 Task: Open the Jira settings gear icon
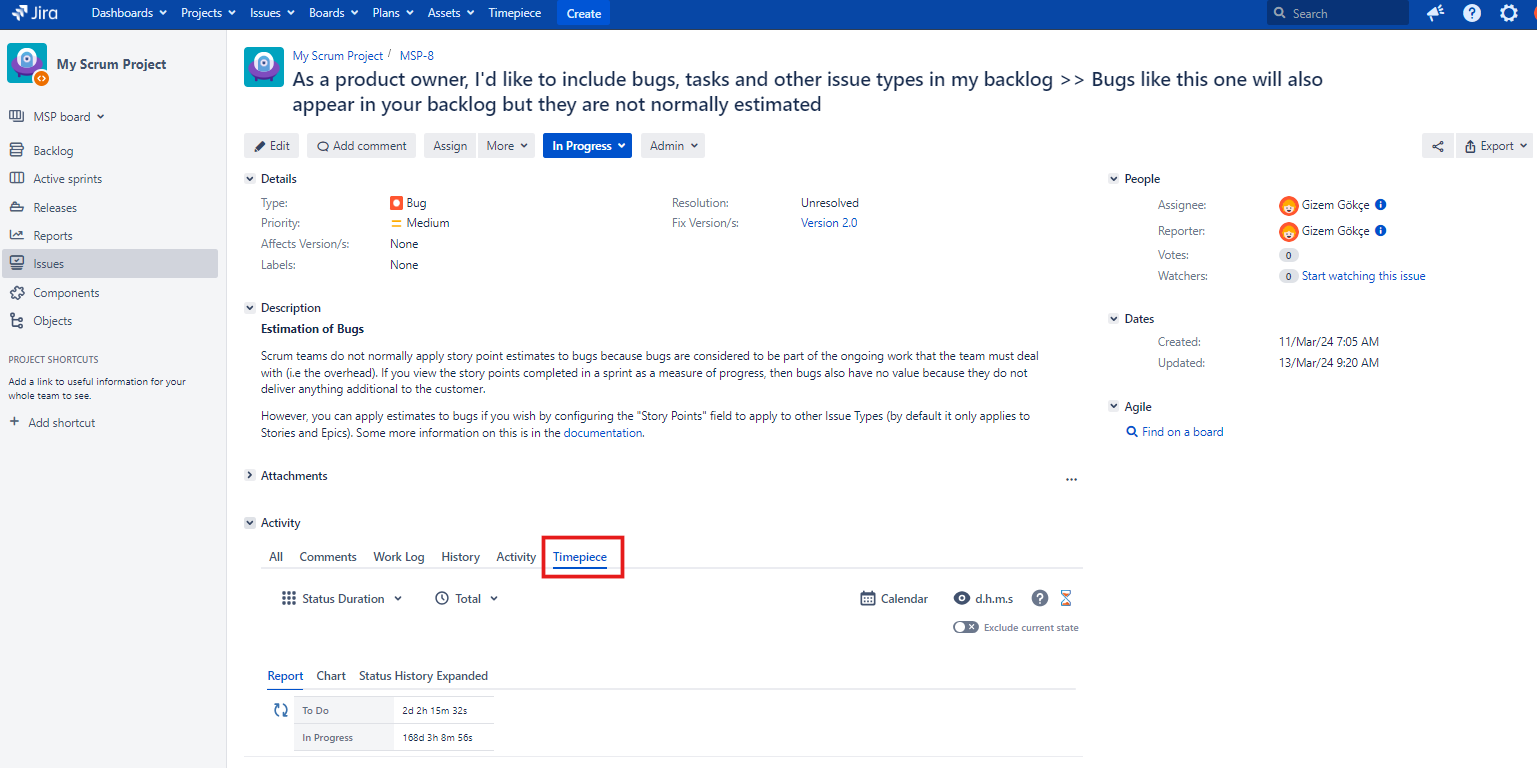pyautogui.click(x=1508, y=13)
